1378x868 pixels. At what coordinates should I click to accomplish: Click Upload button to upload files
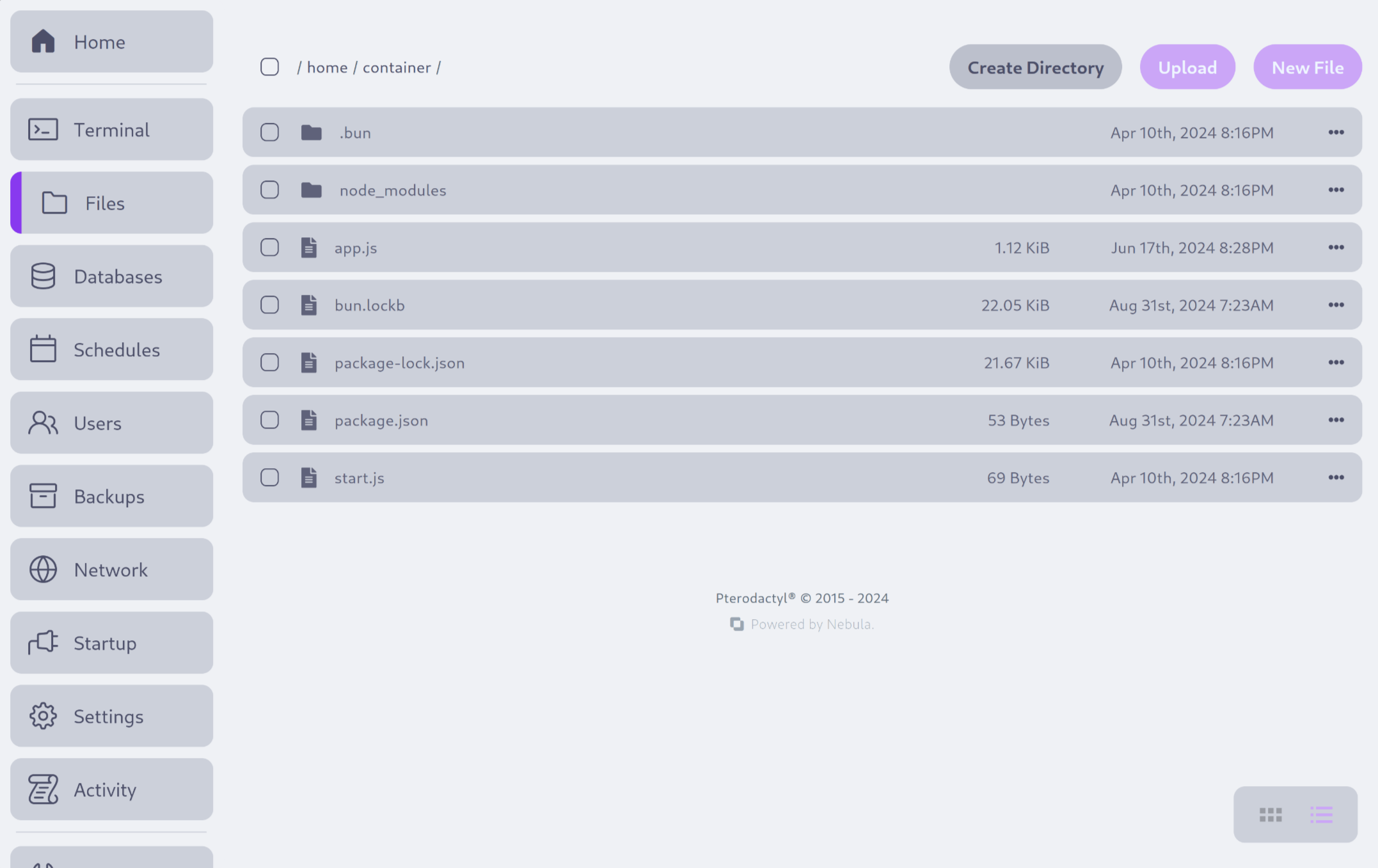pyautogui.click(x=1187, y=66)
